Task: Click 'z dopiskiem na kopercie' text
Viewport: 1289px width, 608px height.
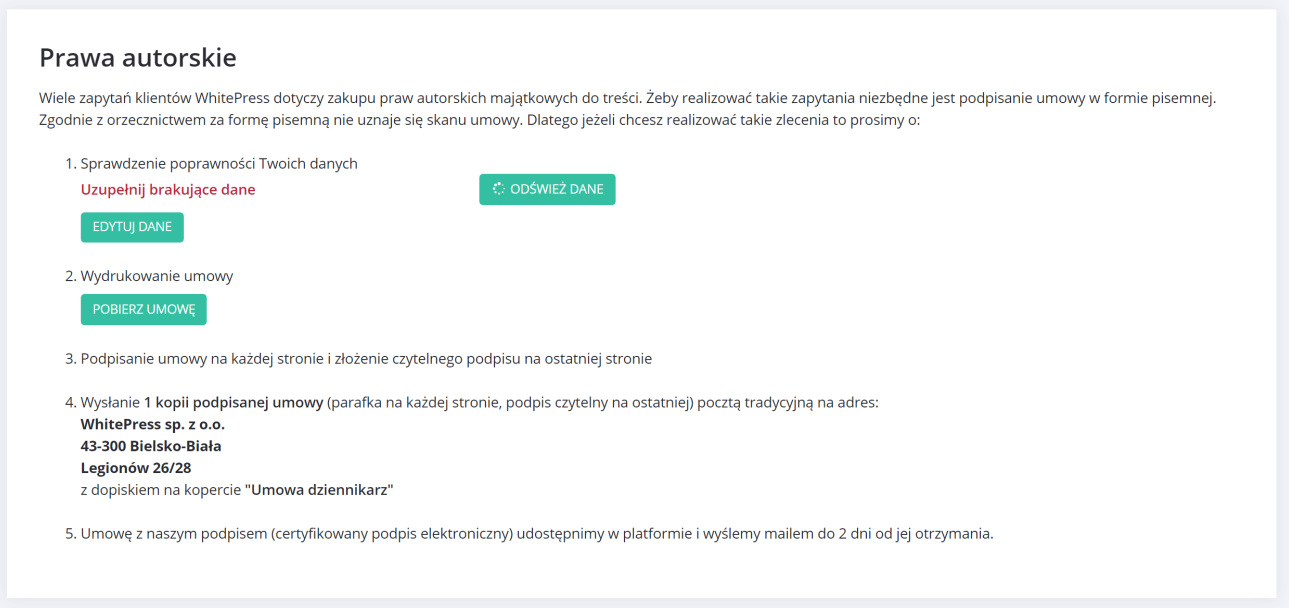Action: pos(160,490)
